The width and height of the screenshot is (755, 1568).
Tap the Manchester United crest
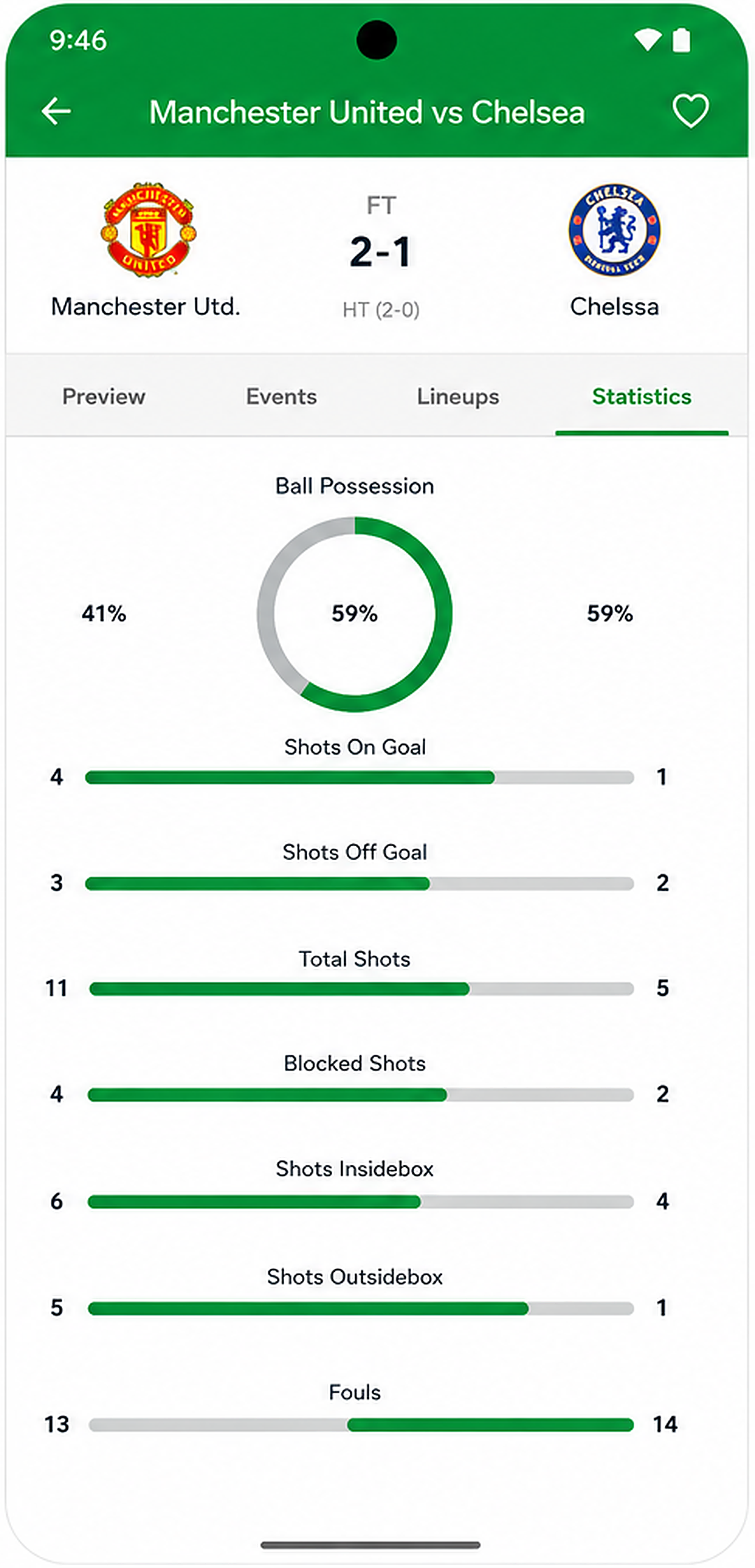pos(148,229)
